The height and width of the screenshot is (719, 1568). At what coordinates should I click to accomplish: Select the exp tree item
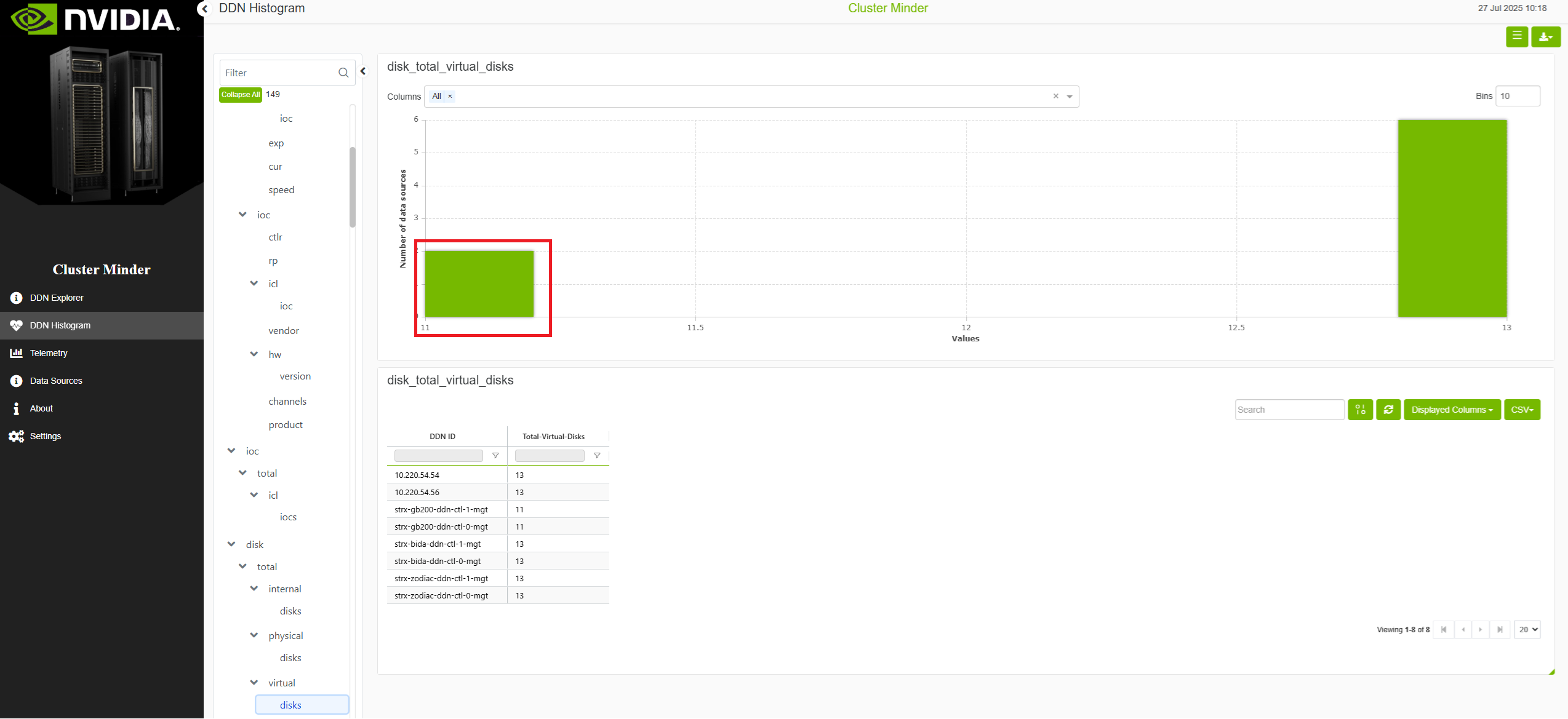coord(276,143)
